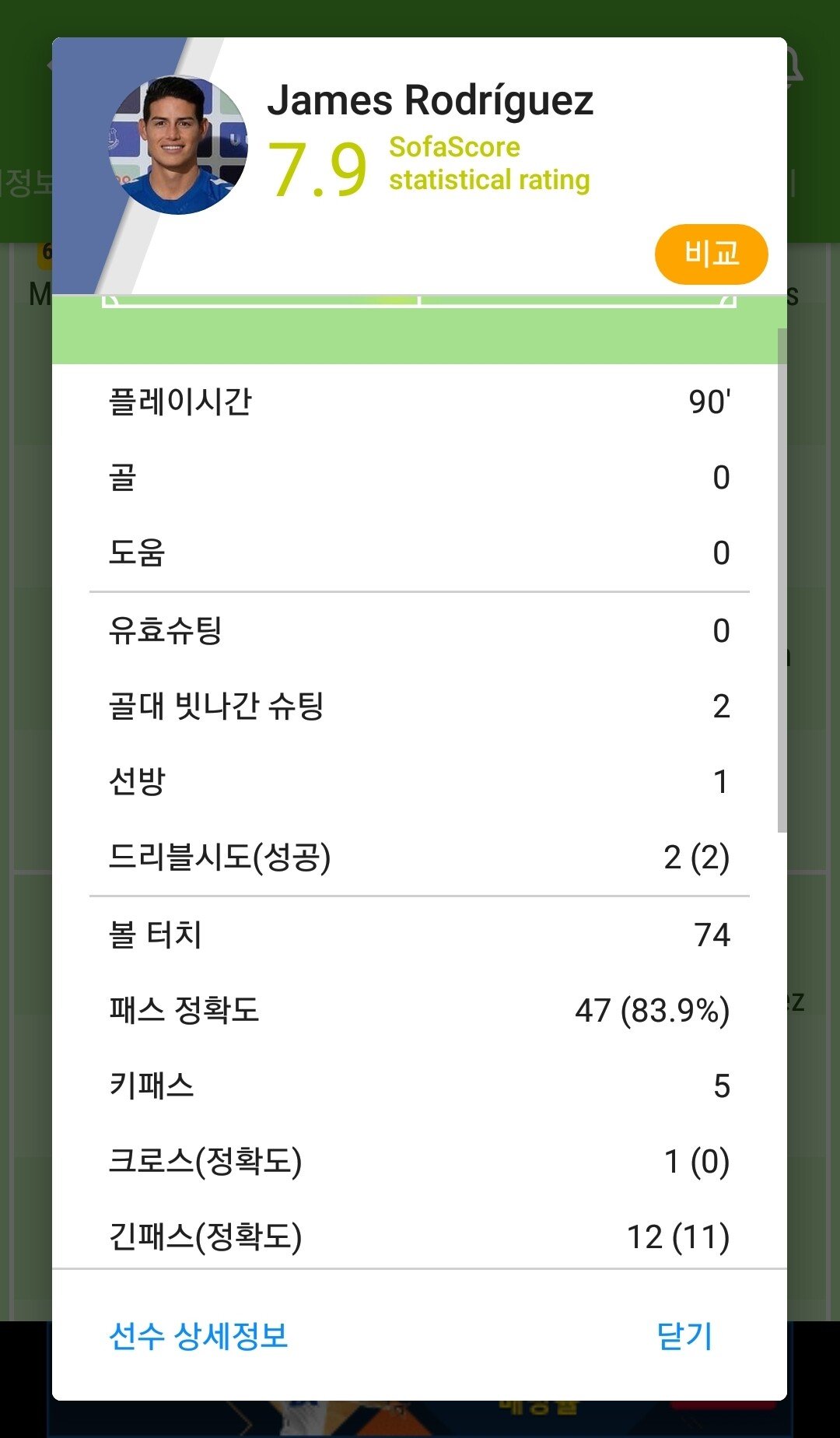Image resolution: width=840 pixels, height=1438 pixels.
Task: Close the dialog with 닫기
Action: [684, 1336]
